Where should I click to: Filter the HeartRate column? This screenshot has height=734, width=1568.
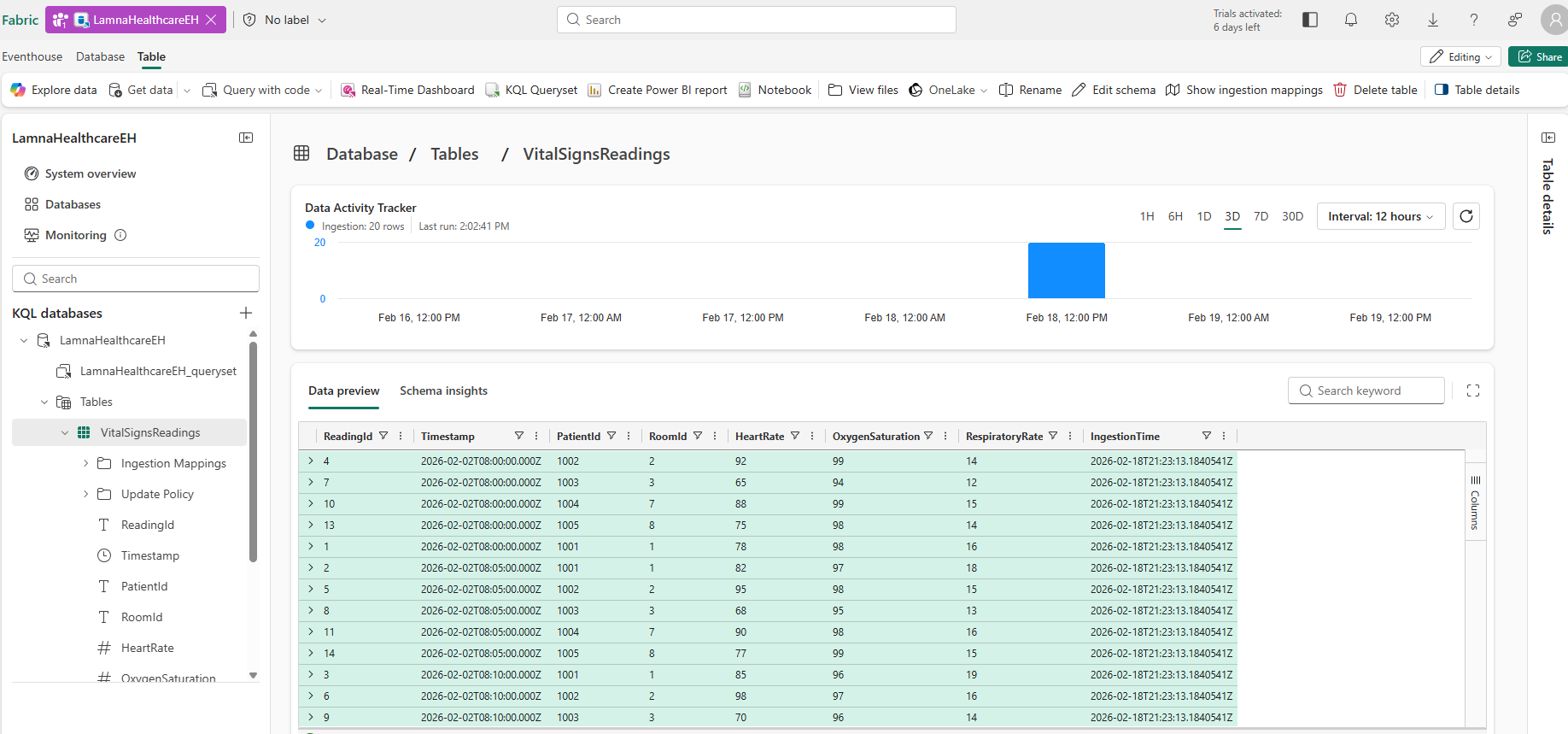tap(795, 436)
